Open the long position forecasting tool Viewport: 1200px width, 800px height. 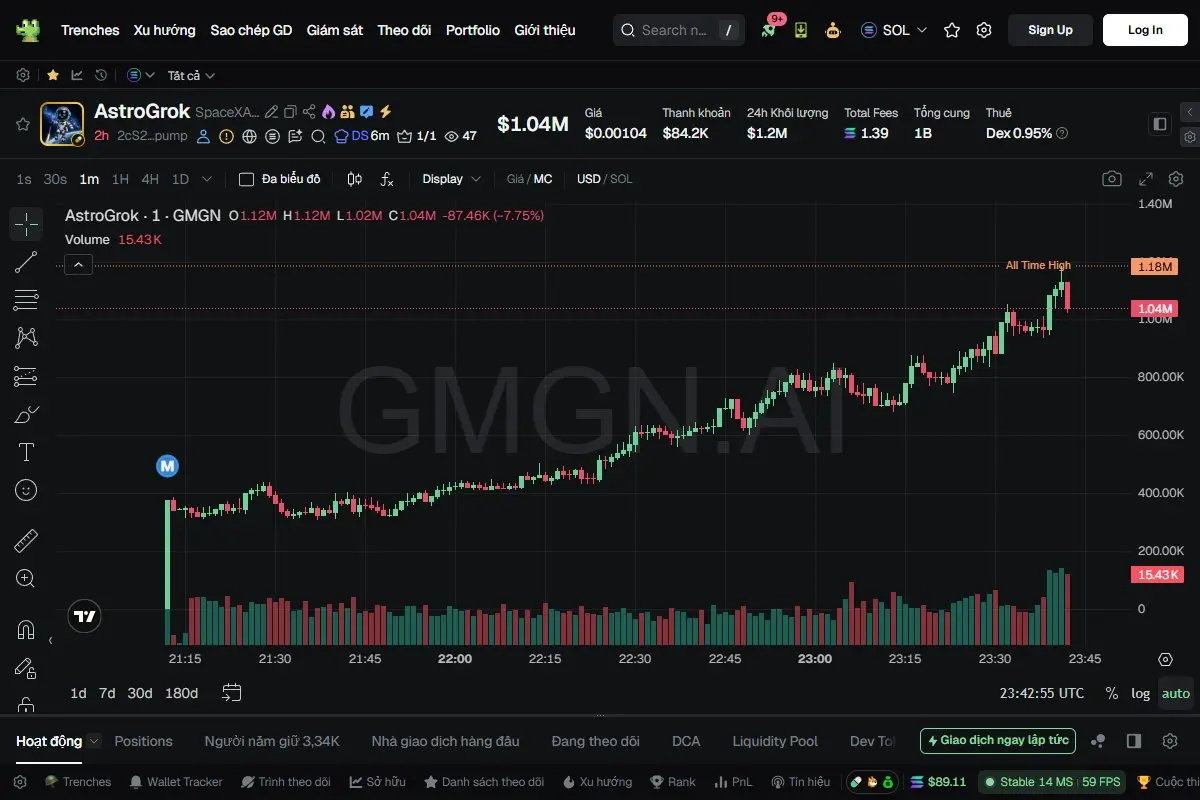coord(26,376)
